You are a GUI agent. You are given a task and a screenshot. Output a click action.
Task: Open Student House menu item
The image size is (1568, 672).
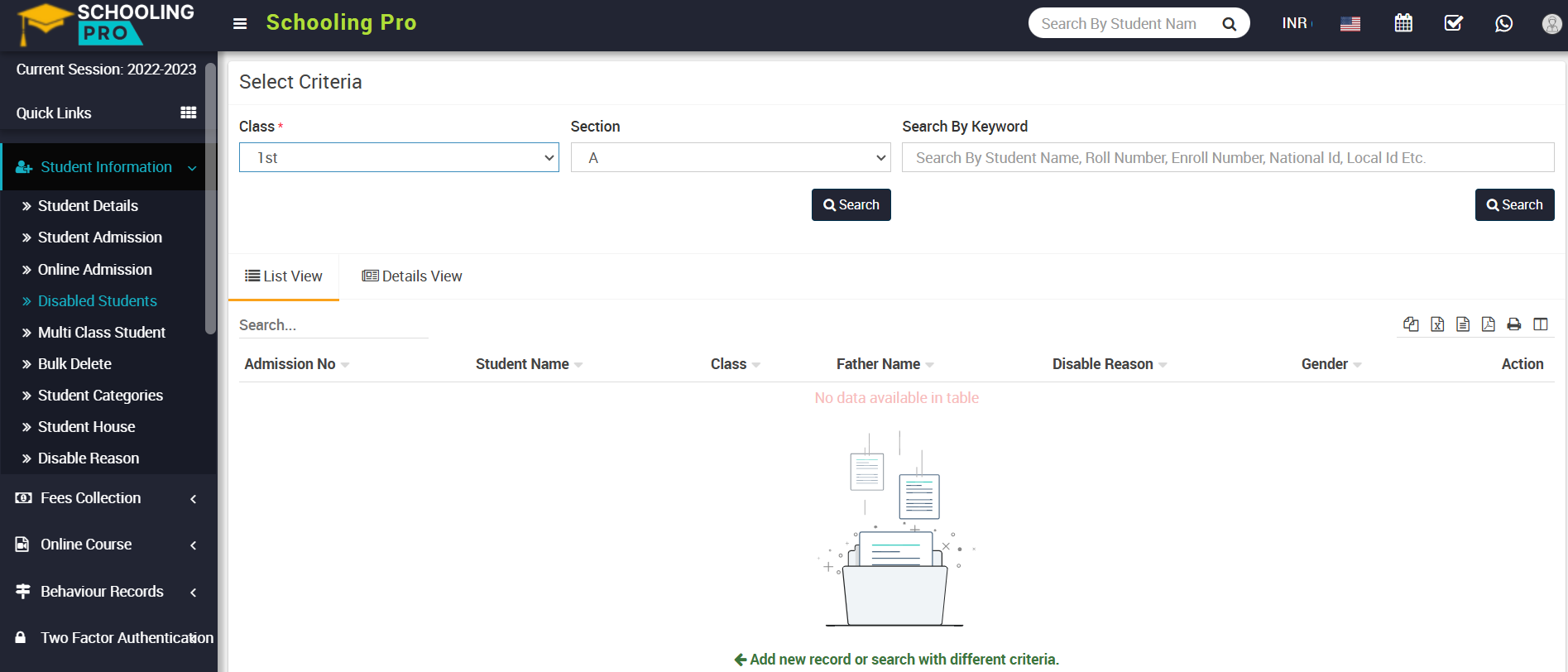[x=86, y=427]
